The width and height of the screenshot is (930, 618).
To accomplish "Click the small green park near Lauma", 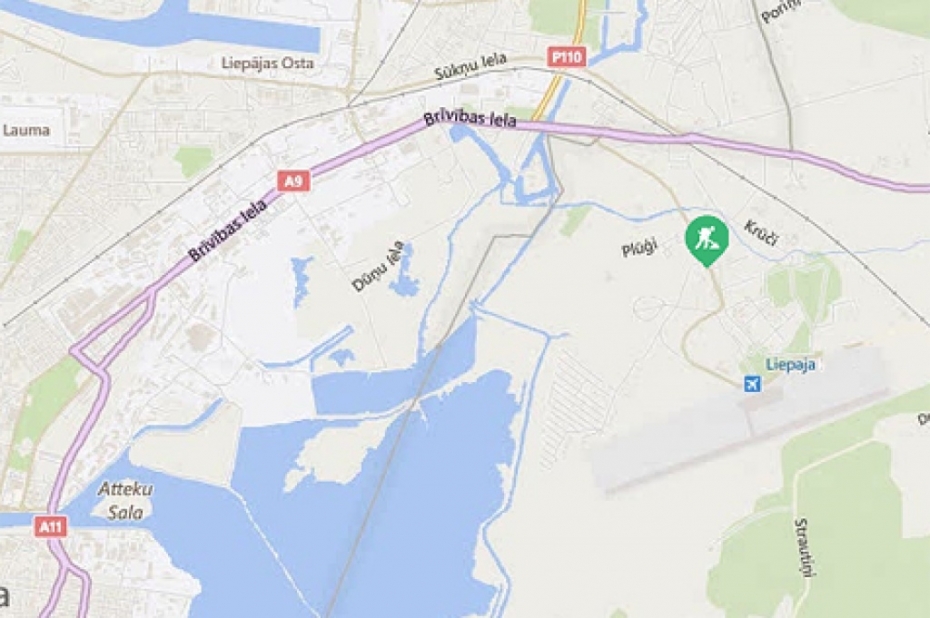I will tap(193, 161).
